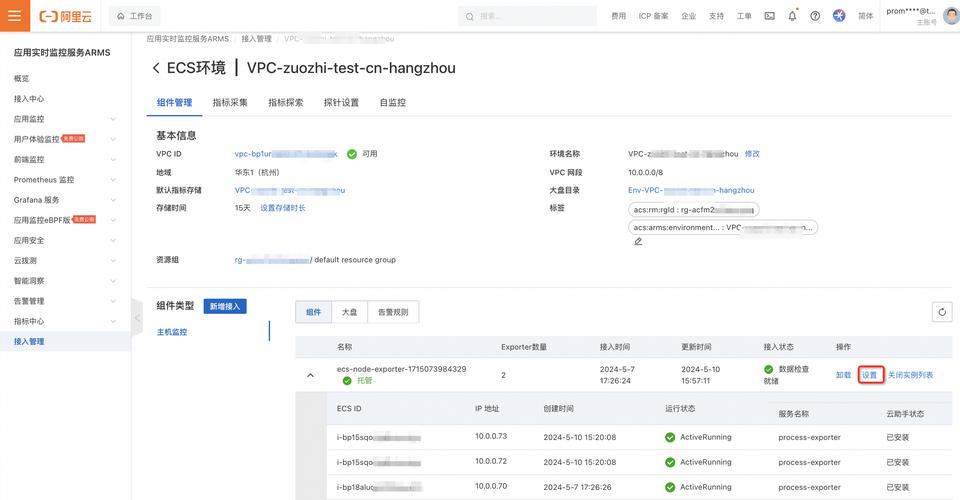Screen dimensions: 960x500
Task: Open the 工单 menu
Action: [x=744, y=17]
